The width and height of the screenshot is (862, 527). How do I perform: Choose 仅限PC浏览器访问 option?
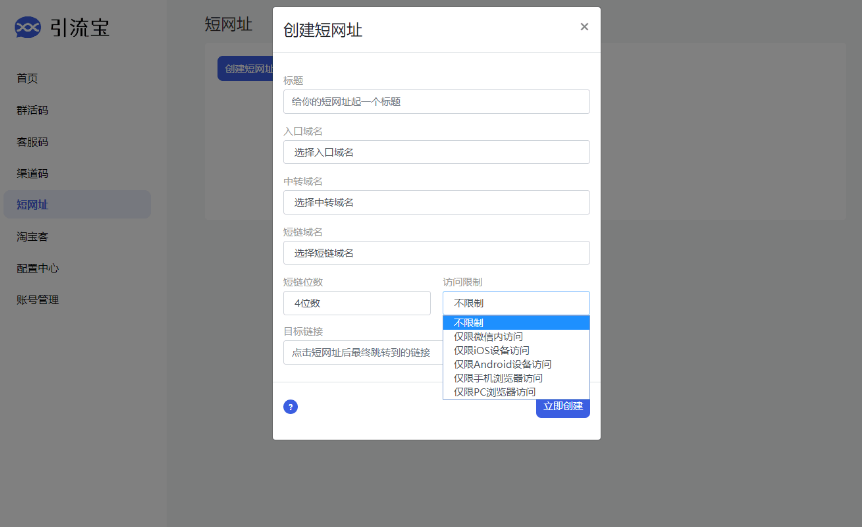pyautogui.click(x=516, y=392)
